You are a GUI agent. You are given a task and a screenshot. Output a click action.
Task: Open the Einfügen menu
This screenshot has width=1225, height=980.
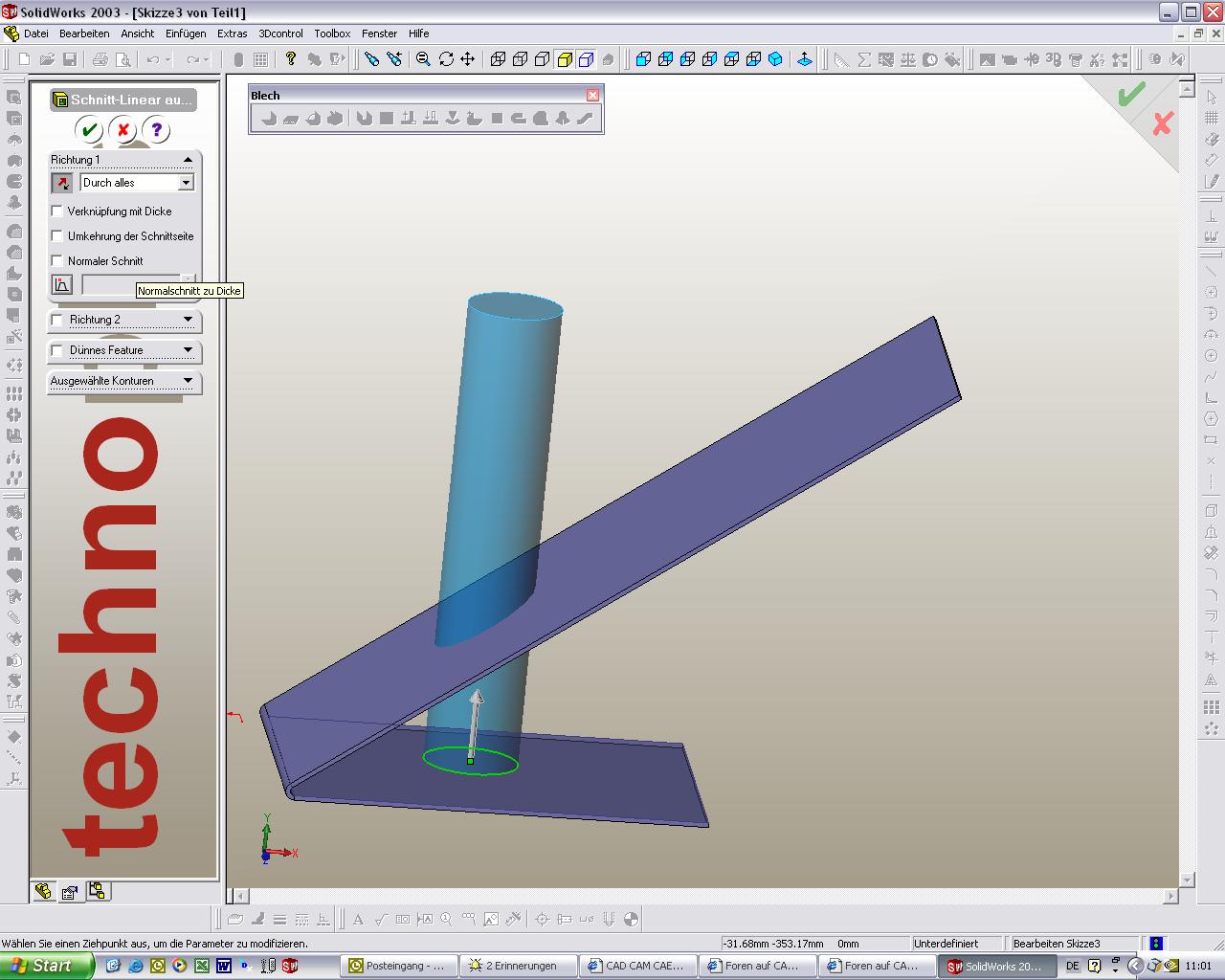[x=185, y=33]
